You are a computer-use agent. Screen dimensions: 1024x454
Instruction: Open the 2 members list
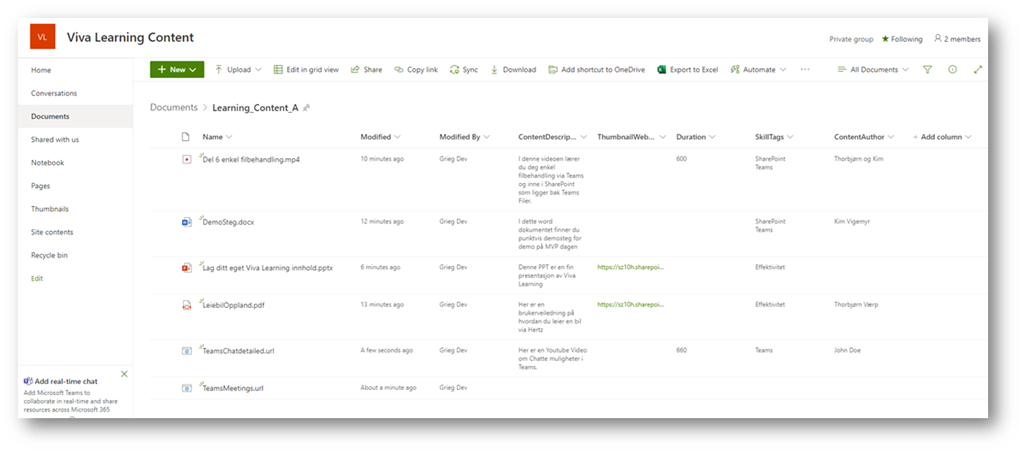957,39
